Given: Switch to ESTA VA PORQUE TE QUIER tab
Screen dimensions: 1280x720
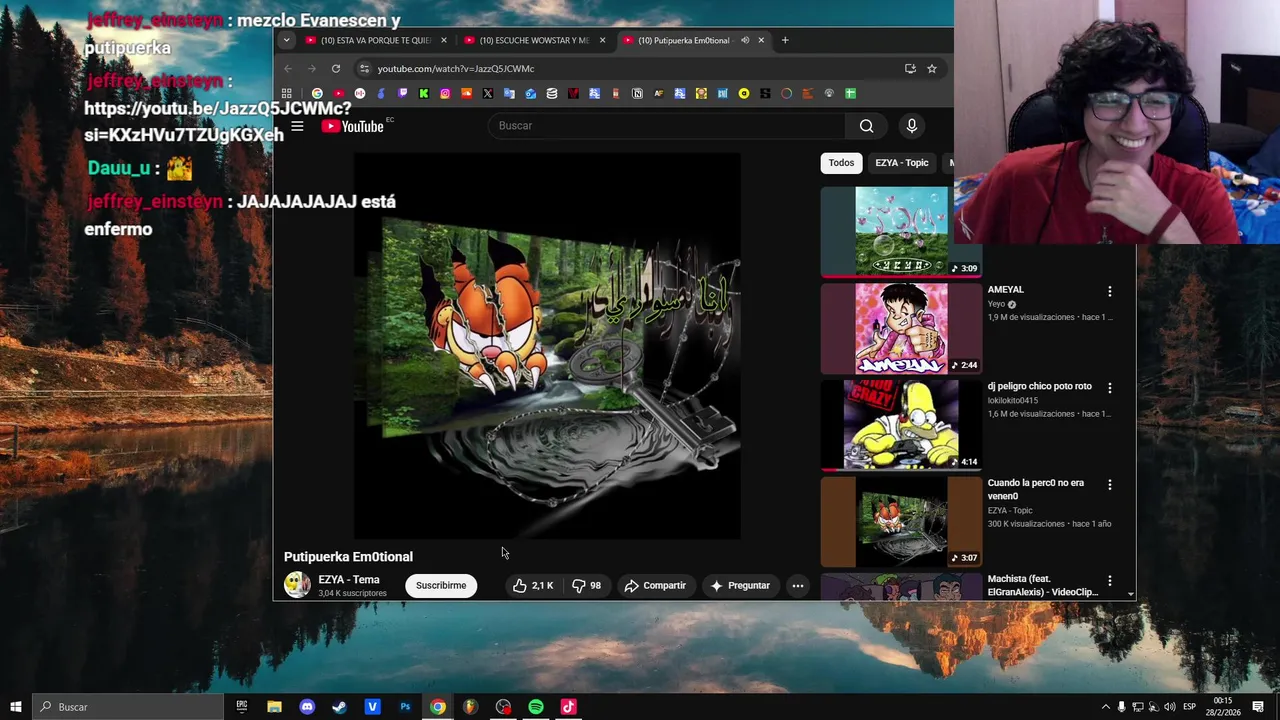Looking at the screenshot, I should (377, 40).
